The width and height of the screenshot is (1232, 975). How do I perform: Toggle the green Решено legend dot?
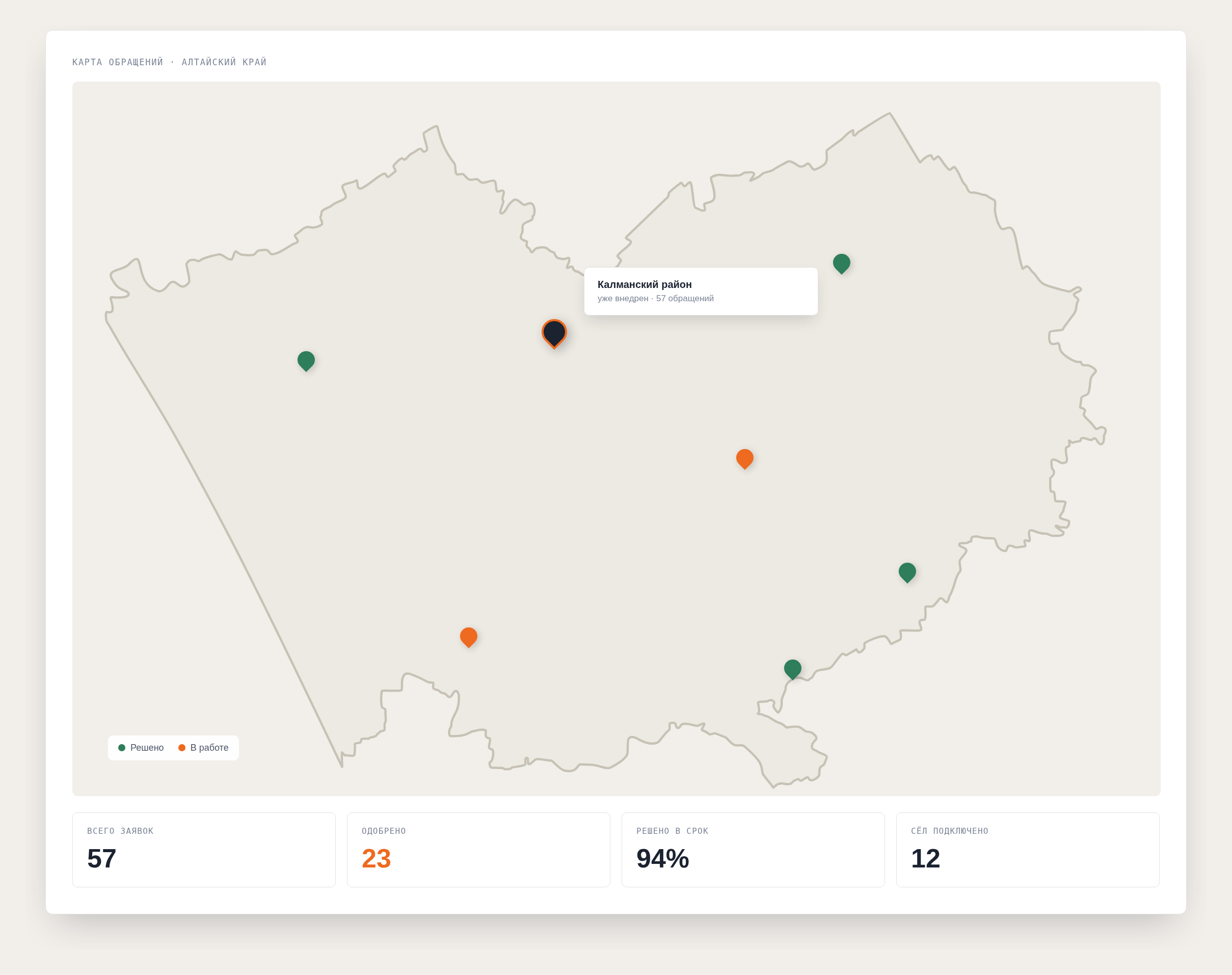(x=122, y=748)
